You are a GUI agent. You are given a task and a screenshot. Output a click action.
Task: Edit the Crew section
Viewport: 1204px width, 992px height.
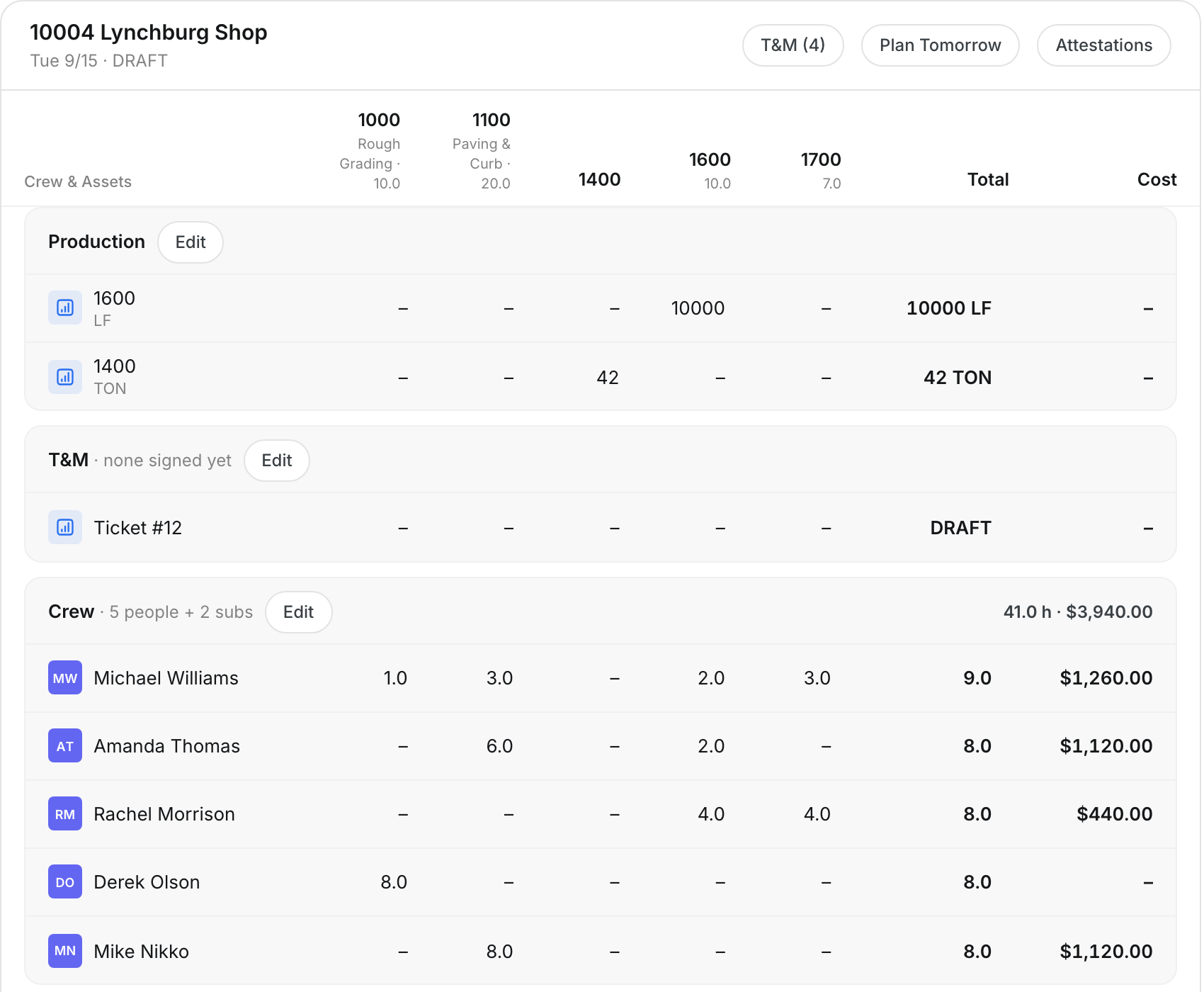(x=299, y=612)
